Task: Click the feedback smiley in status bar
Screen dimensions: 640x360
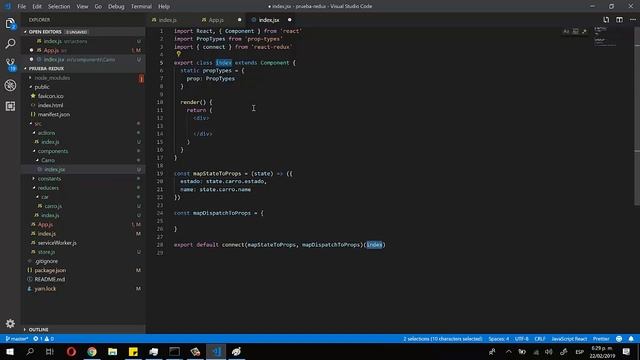Action: coord(619,339)
